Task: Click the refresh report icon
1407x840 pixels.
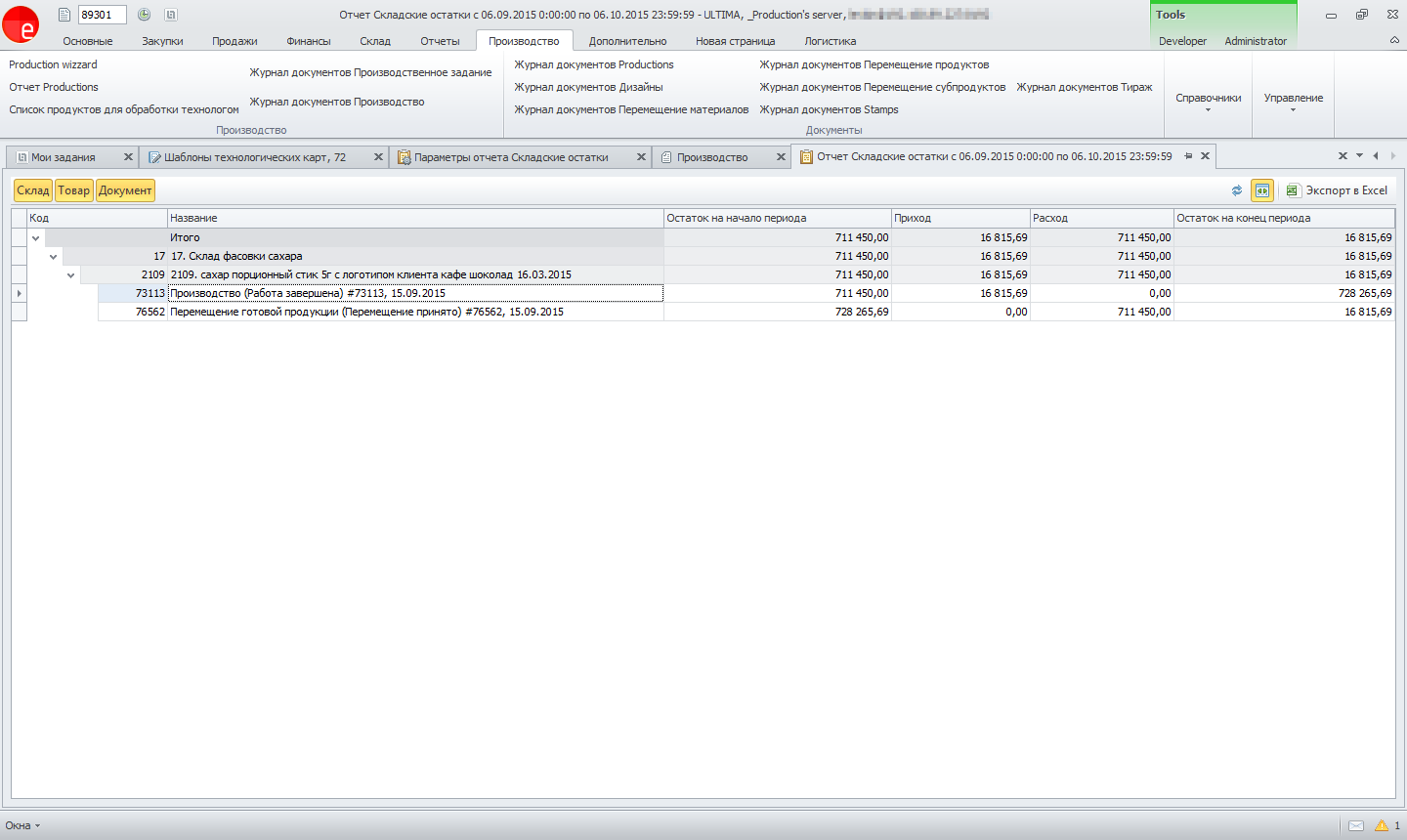Action: coord(1237,190)
